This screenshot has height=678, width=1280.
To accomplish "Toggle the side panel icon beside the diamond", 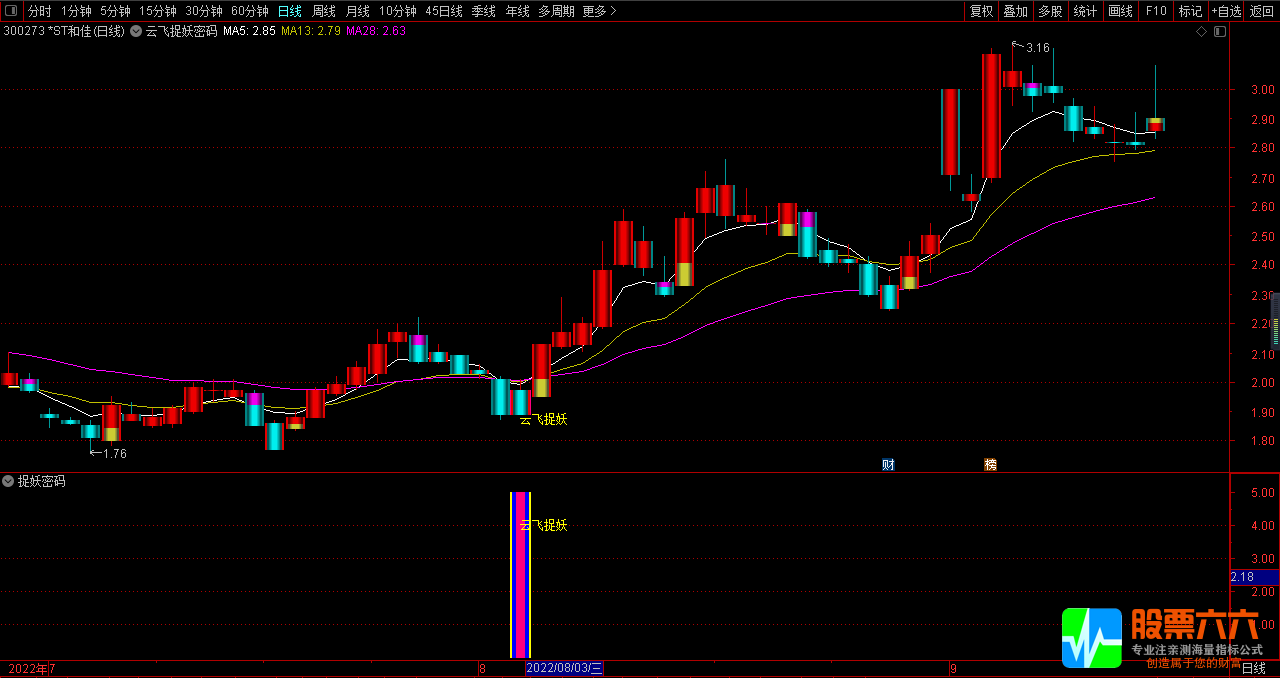I will click(1219, 31).
